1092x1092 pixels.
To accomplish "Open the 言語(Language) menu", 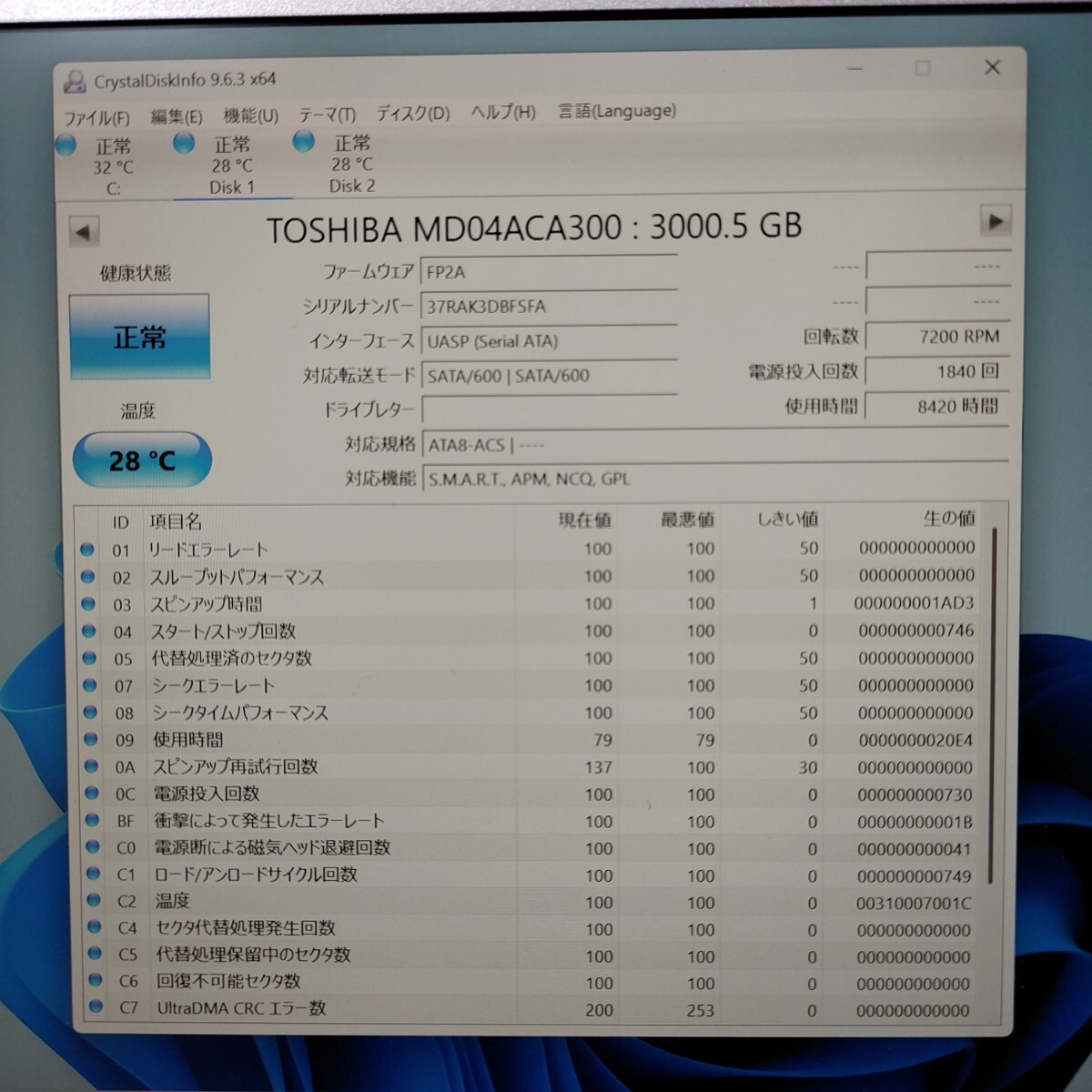I will point(617,110).
